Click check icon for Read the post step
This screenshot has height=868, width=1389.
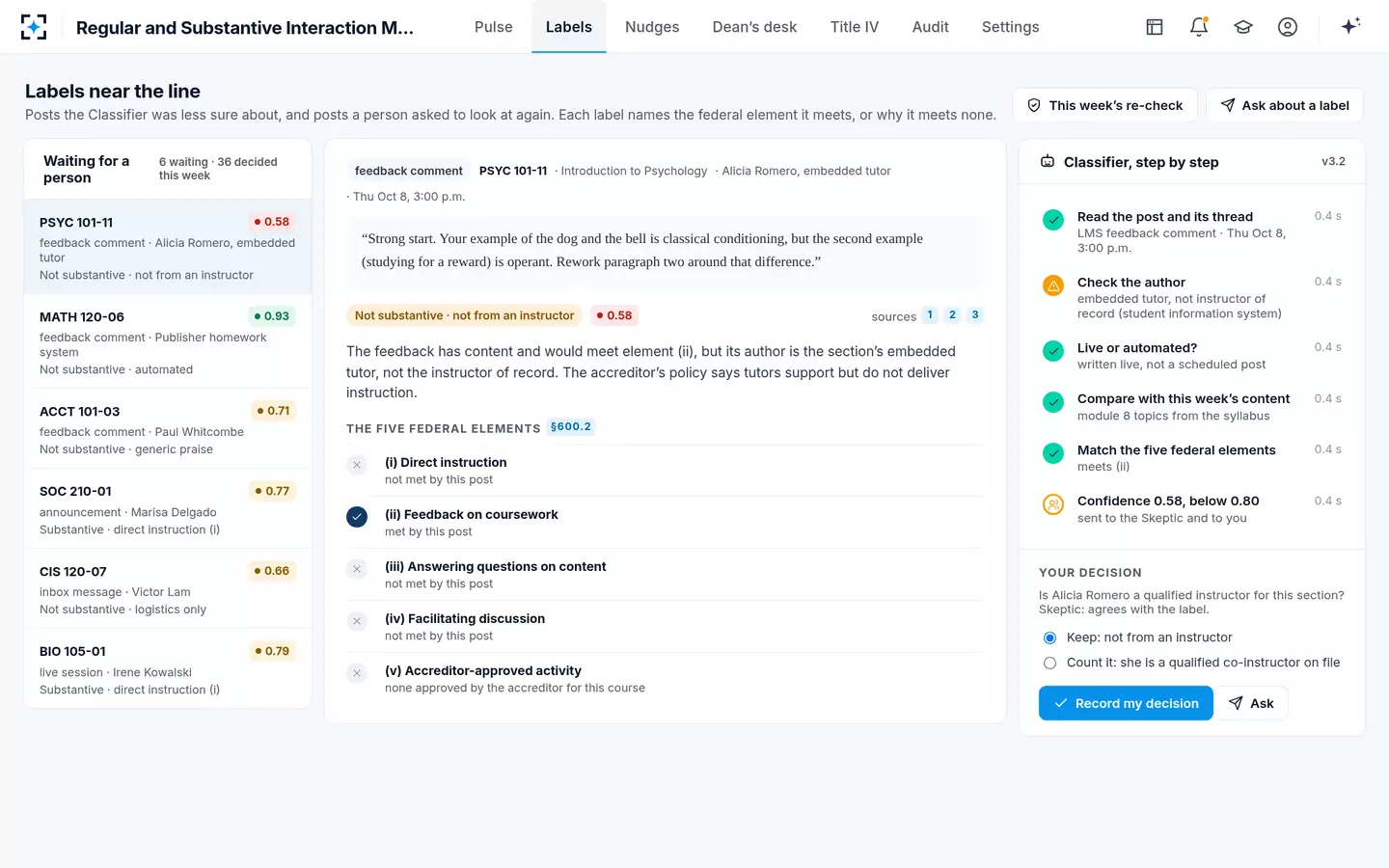[x=1053, y=220]
